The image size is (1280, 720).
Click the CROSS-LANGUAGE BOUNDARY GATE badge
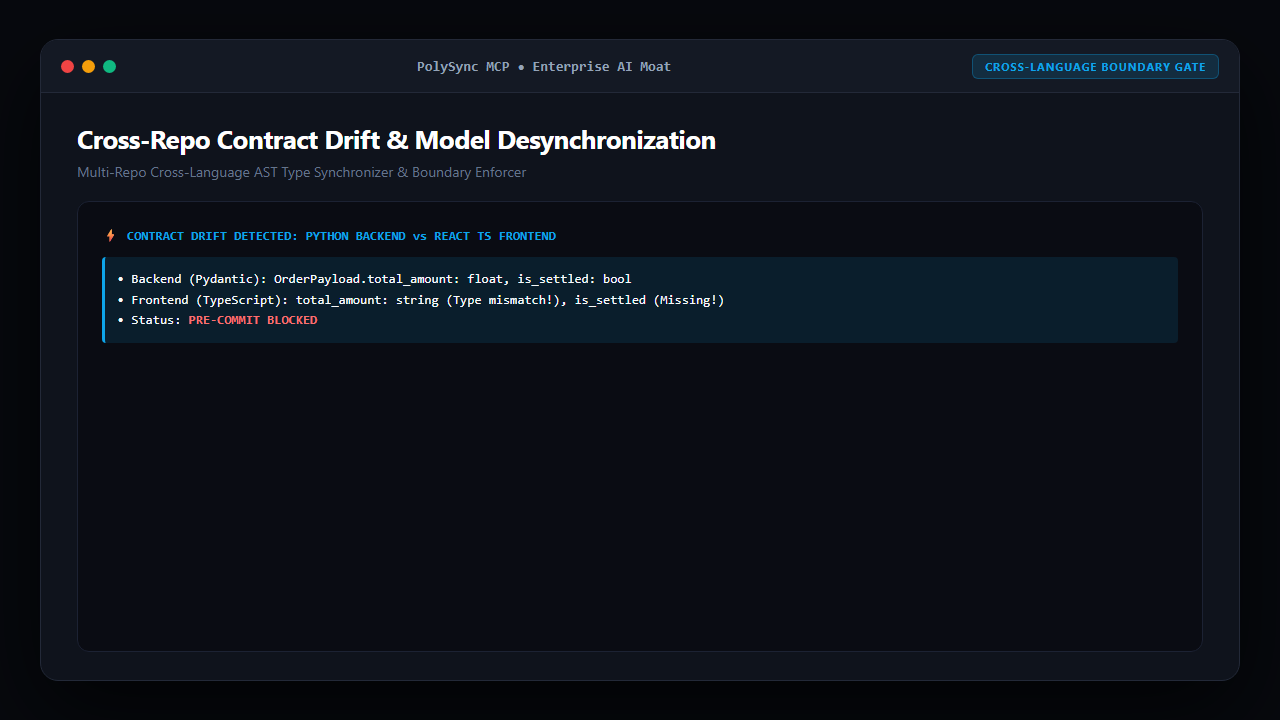1095,67
